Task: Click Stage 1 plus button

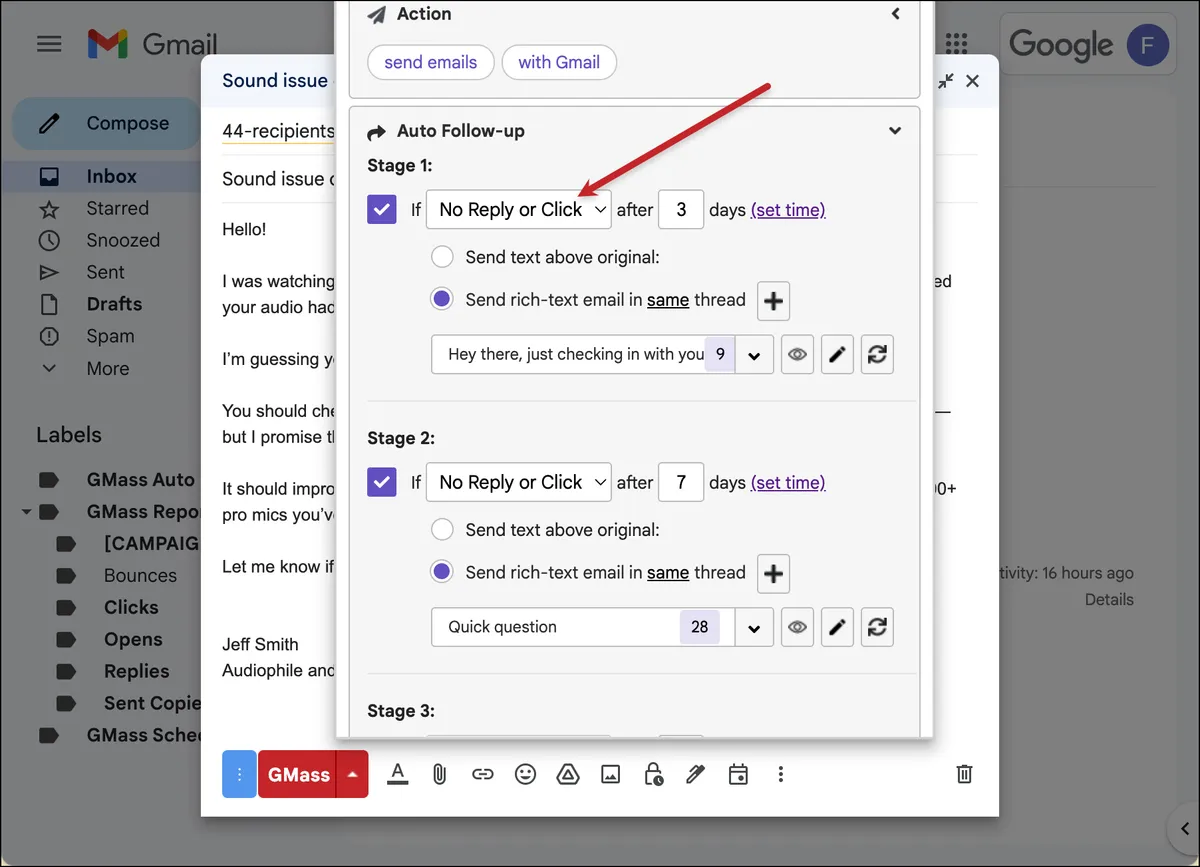Action: (774, 301)
